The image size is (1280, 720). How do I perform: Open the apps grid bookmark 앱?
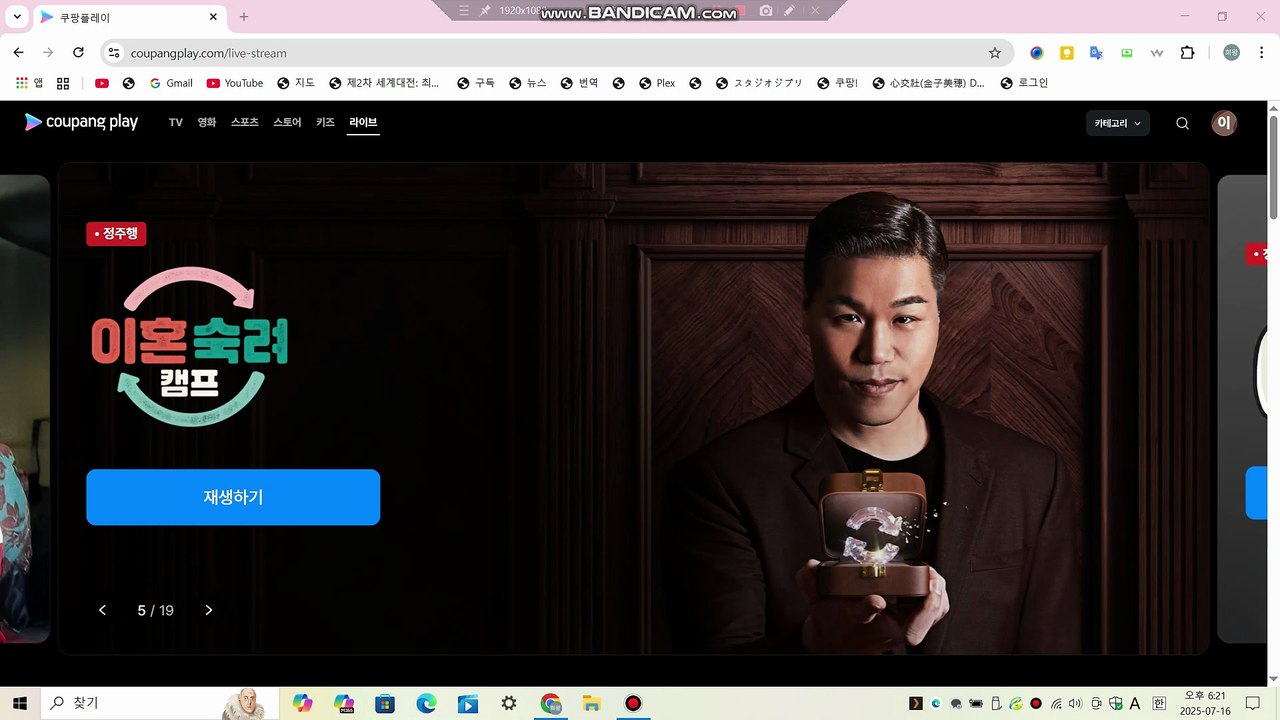tap(29, 83)
